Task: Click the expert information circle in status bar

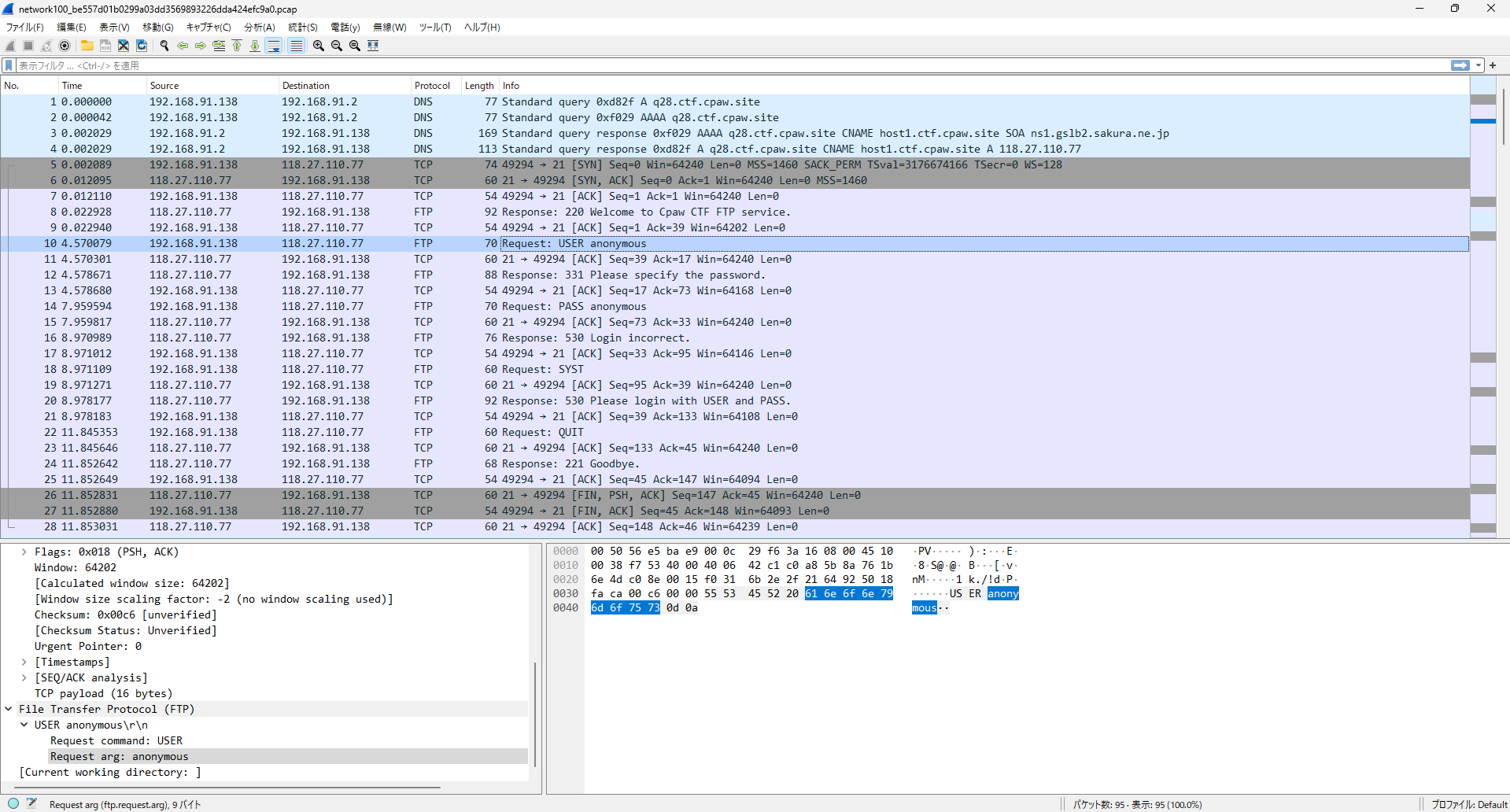Action: coord(13,803)
